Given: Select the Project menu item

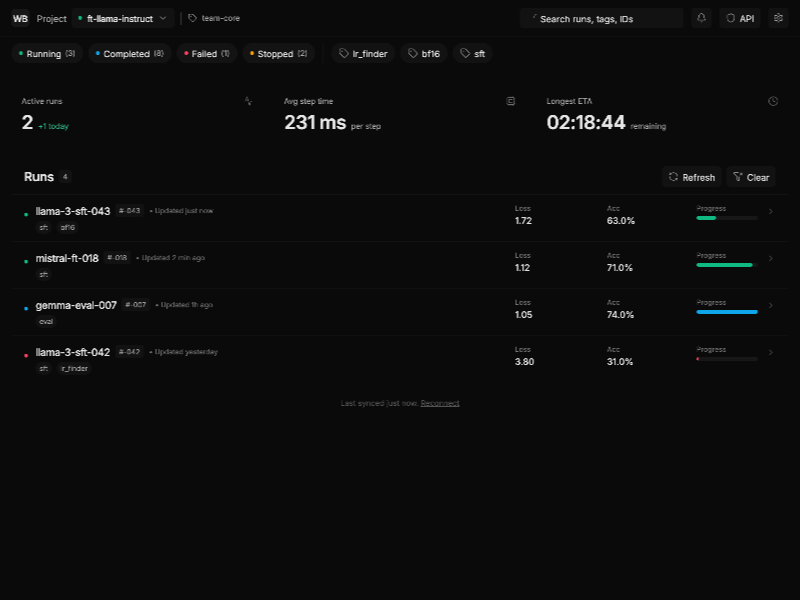Looking at the screenshot, I should point(52,18).
